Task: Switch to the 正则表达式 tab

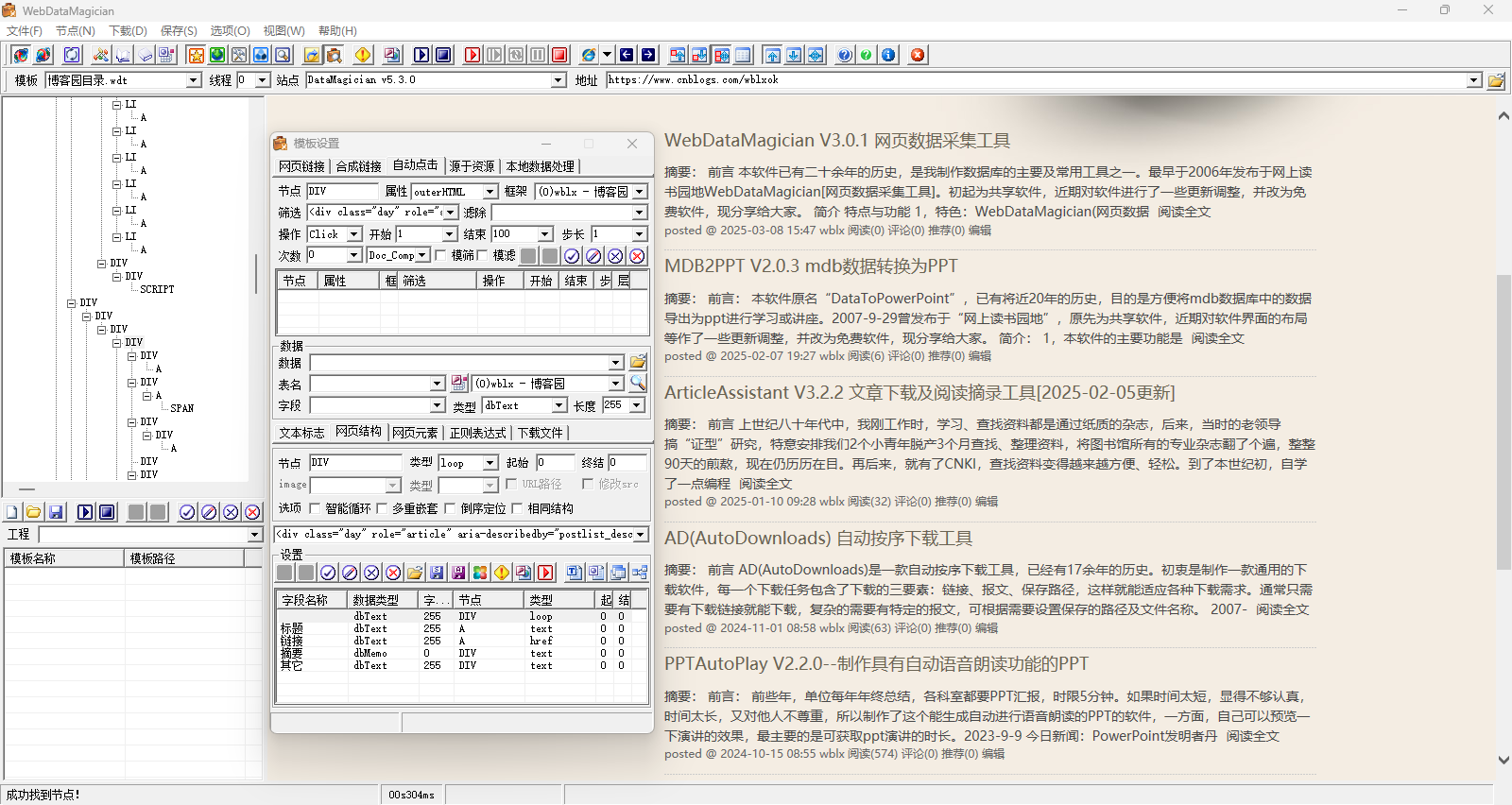Action: pos(478,433)
